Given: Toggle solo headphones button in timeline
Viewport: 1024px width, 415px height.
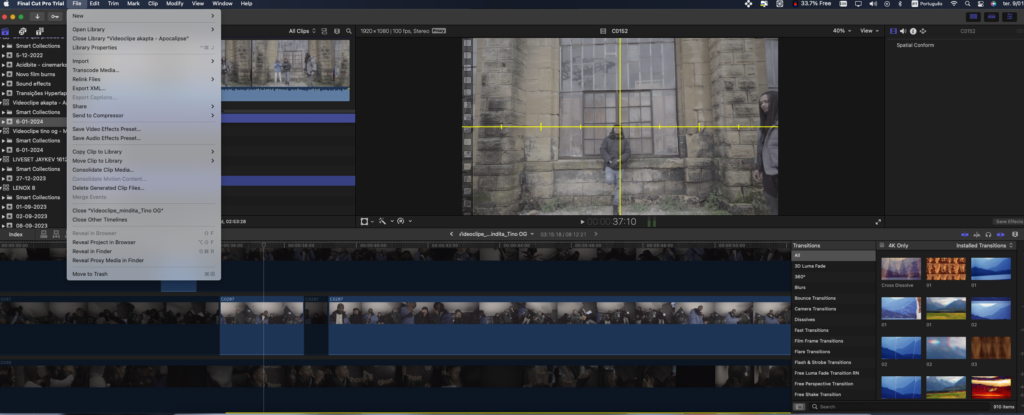Looking at the screenshot, I should tap(988, 234).
